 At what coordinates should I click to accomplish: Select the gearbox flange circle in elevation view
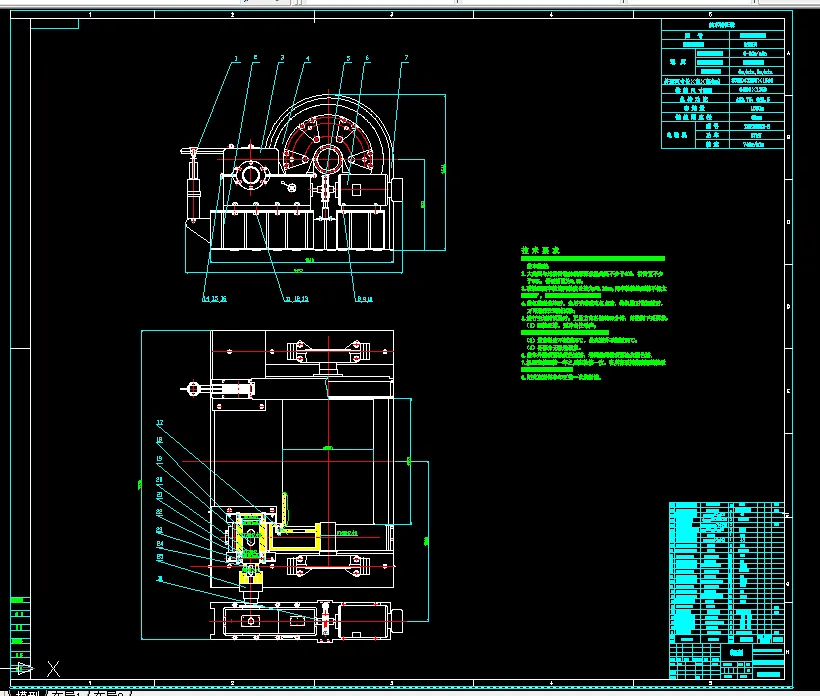pos(251,175)
